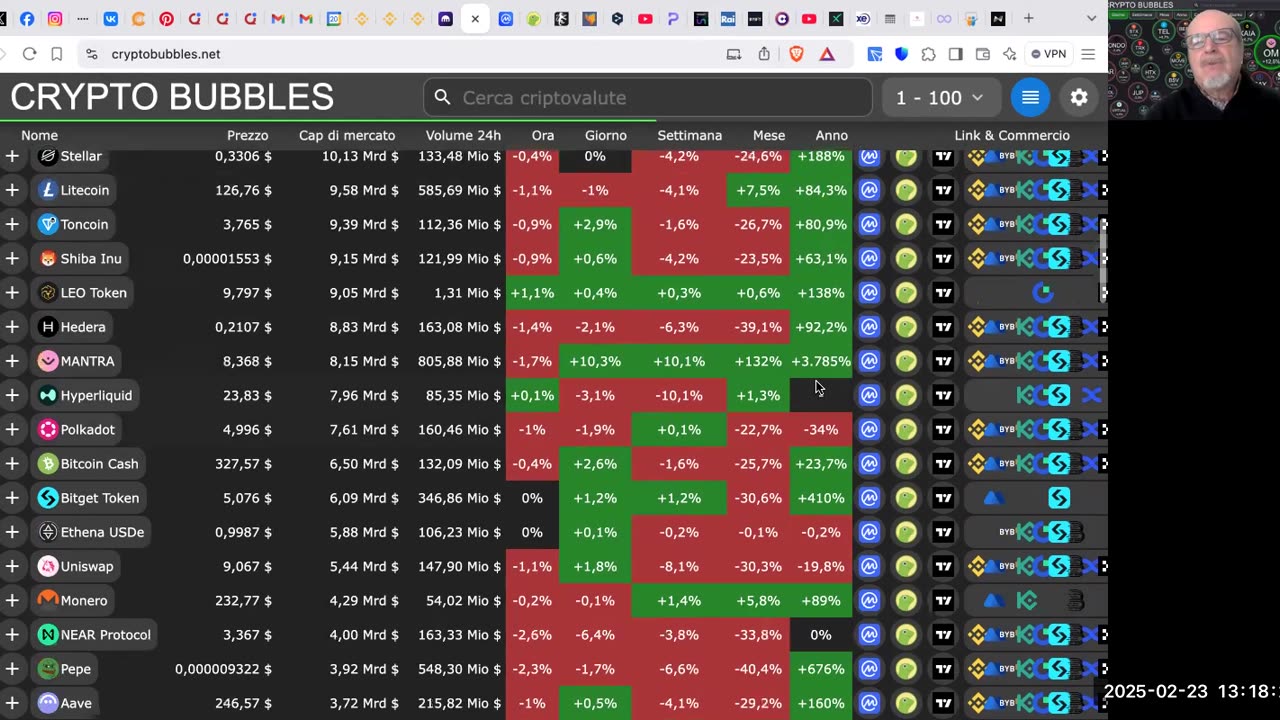Open CoinMarketCap link for Litecoin row
This screenshot has width=1280, height=720.
point(869,190)
